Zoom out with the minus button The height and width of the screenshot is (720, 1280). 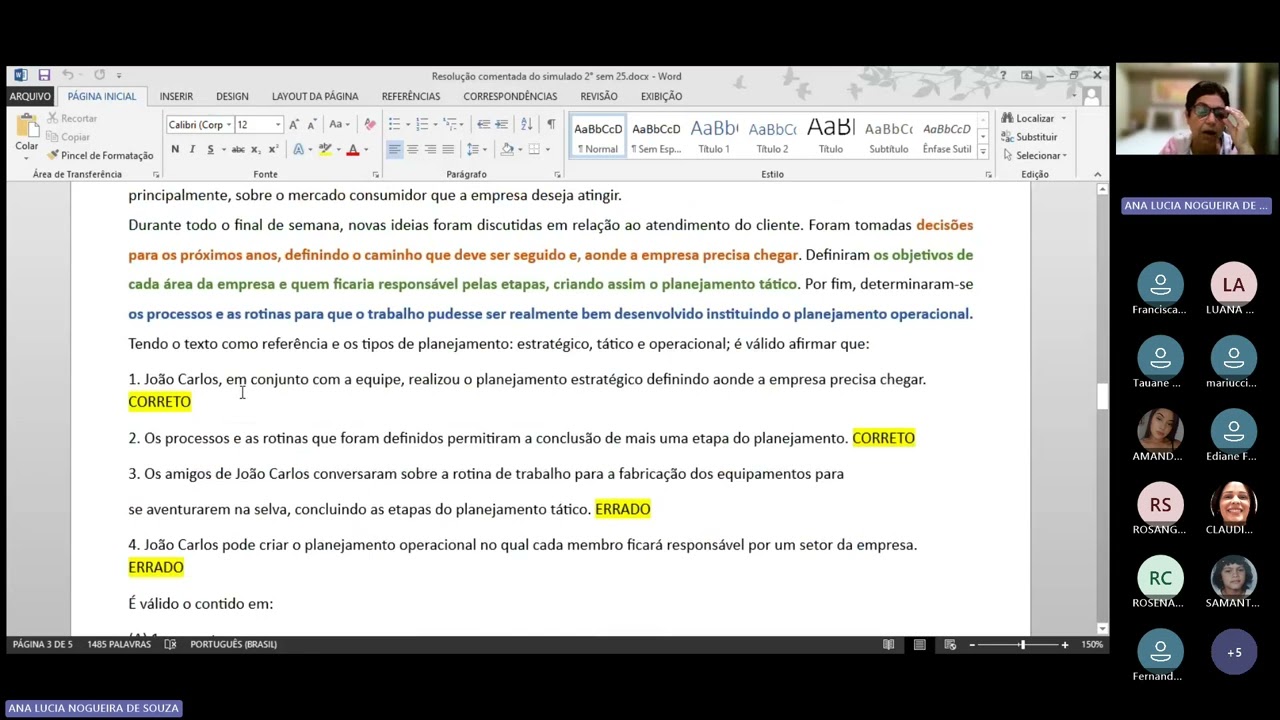(x=972, y=645)
